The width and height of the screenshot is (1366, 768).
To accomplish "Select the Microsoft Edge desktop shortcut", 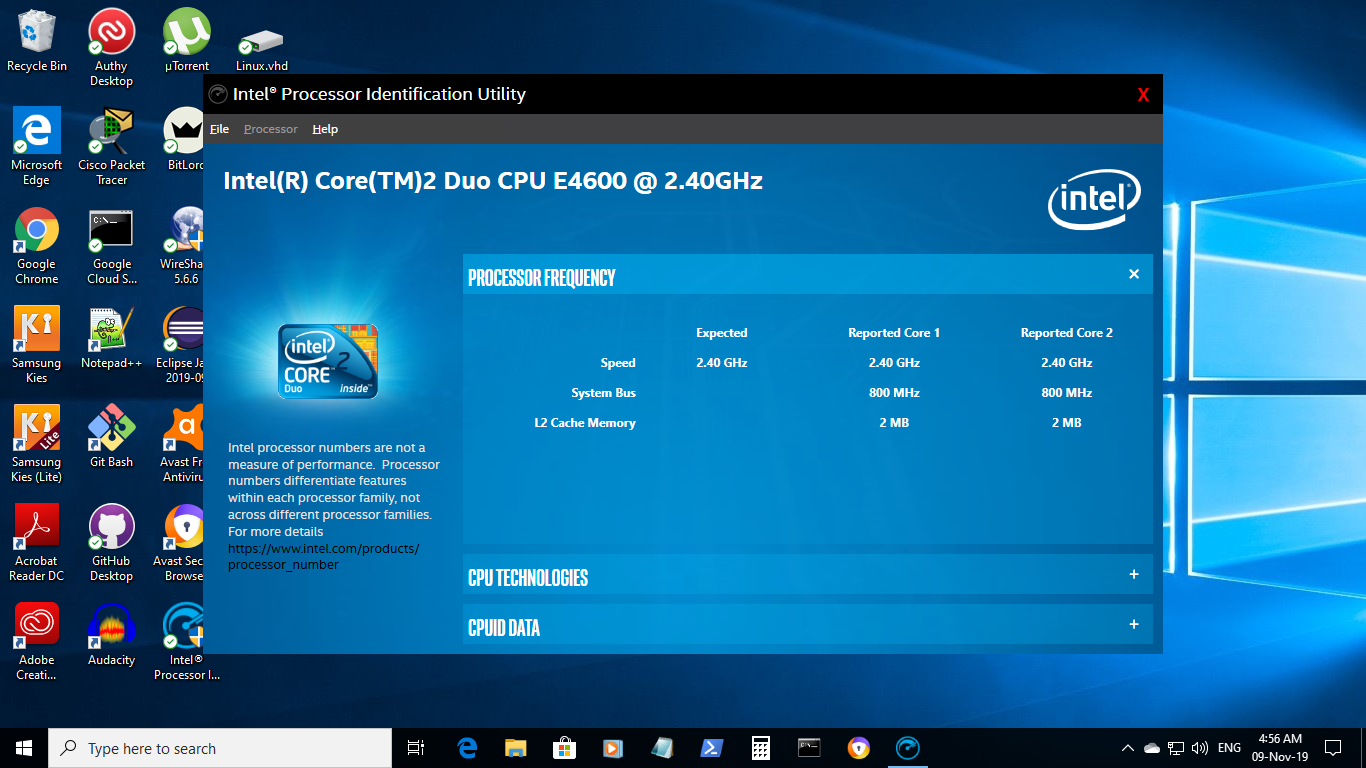I will tap(37, 147).
